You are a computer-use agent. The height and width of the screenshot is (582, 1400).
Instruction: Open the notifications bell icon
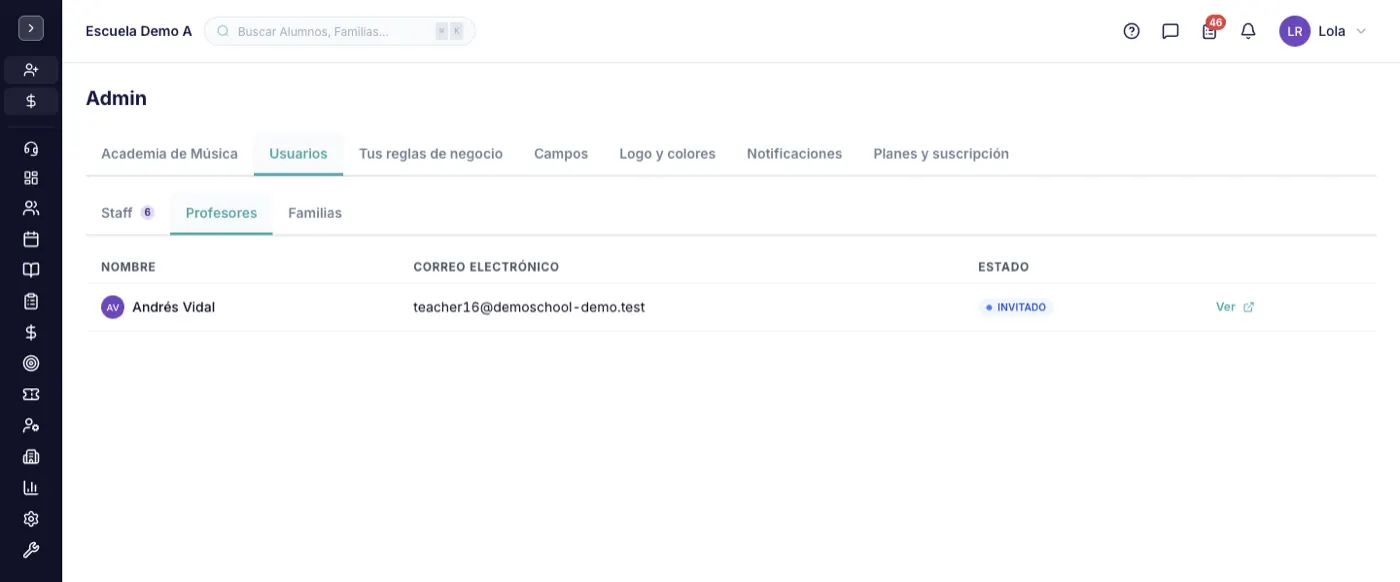1248,31
